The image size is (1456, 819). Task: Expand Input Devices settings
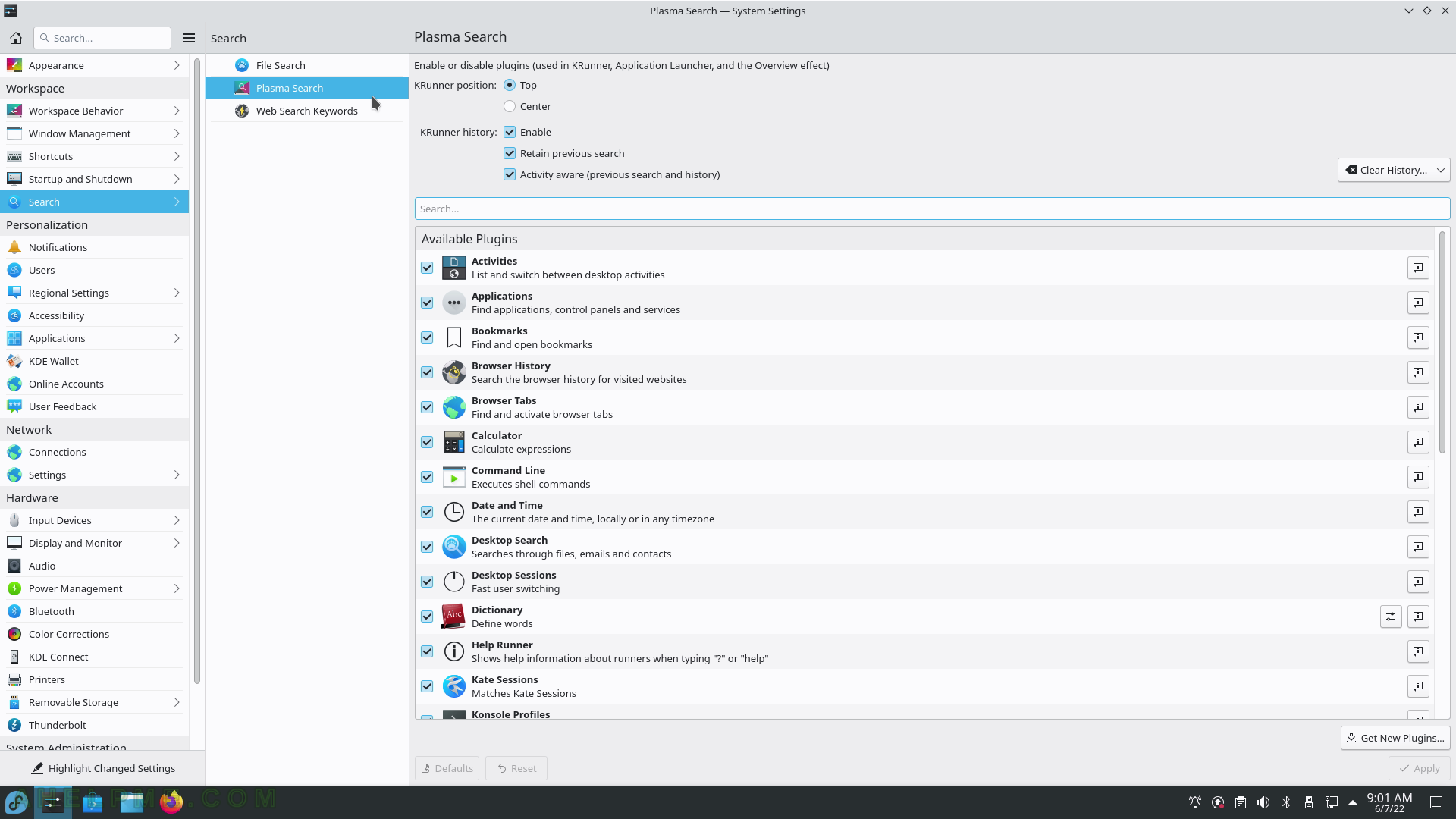(94, 520)
